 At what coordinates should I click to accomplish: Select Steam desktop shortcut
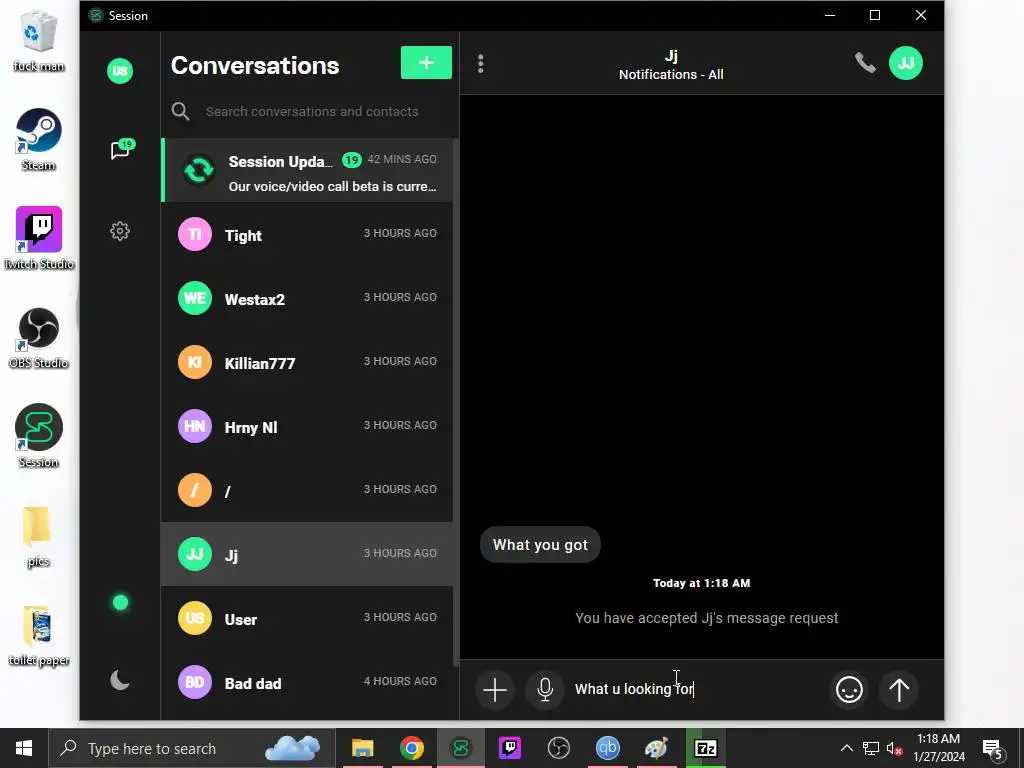[x=39, y=140]
